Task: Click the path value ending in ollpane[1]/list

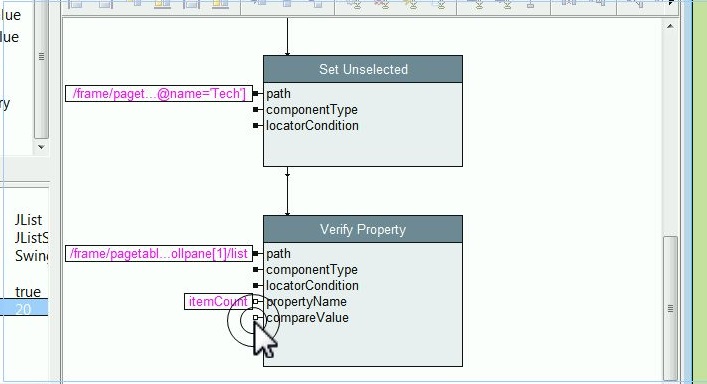Action: pyautogui.click(x=159, y=254)
